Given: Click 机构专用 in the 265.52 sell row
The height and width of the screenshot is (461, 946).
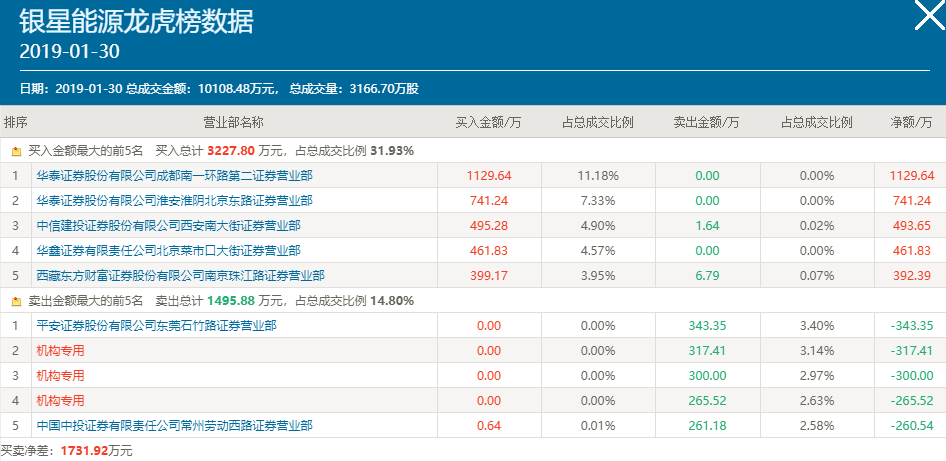Looking at the screenshot, I should [x=60, y=401].
